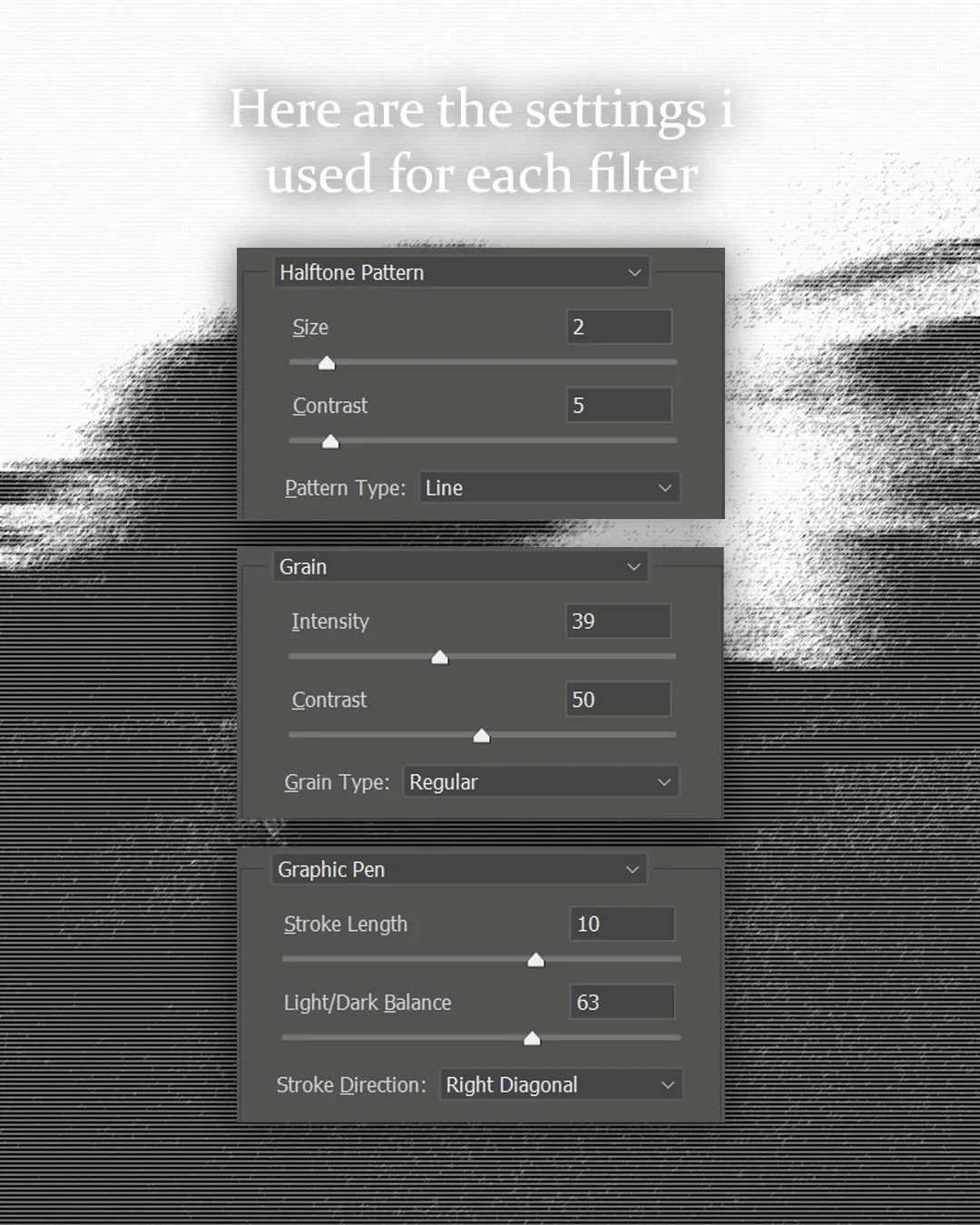Click the Grain Intensity slider handle

440,657
